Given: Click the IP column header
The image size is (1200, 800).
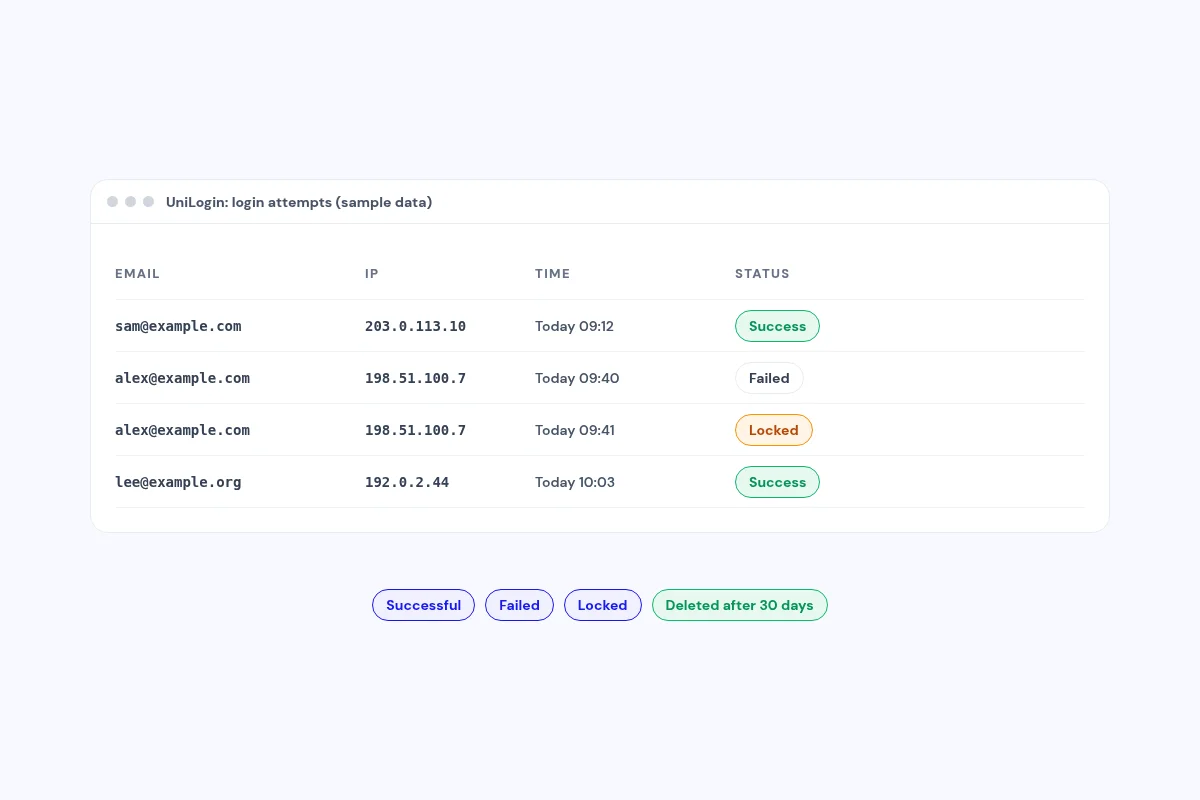Looking at the screenshot, I should pos(372,274).
